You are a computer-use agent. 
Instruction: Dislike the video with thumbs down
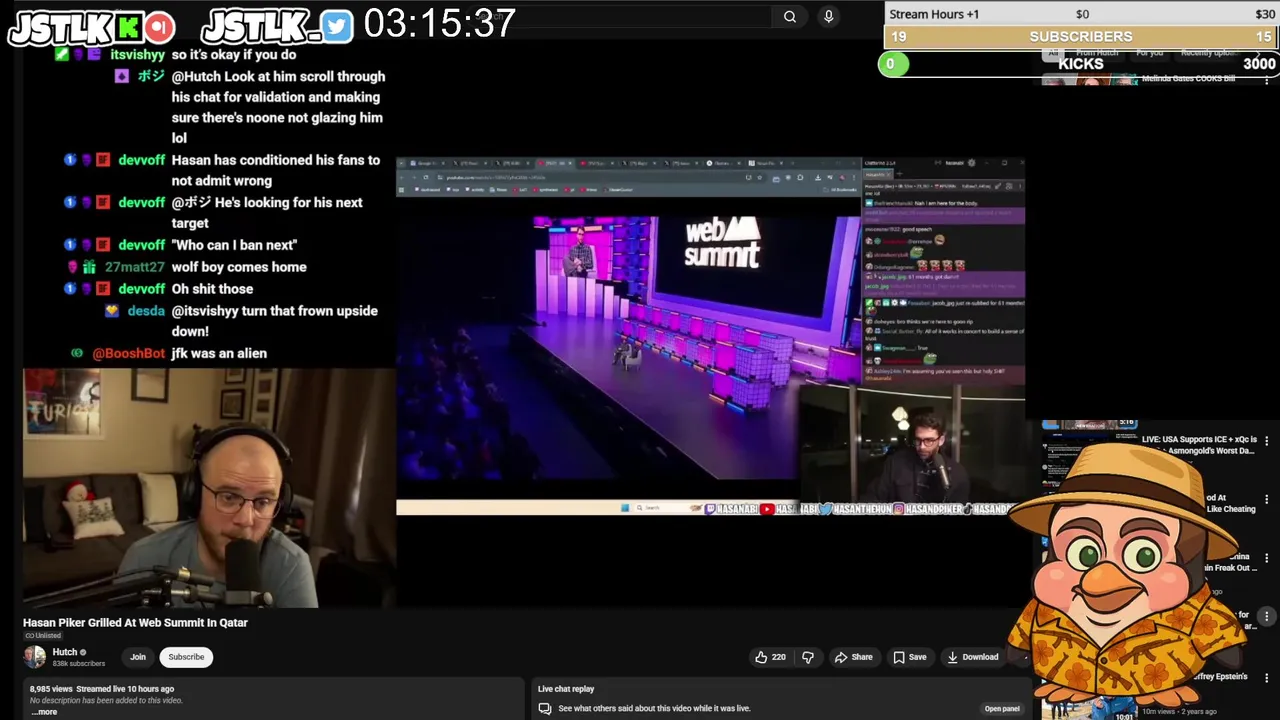click(808, 657)
